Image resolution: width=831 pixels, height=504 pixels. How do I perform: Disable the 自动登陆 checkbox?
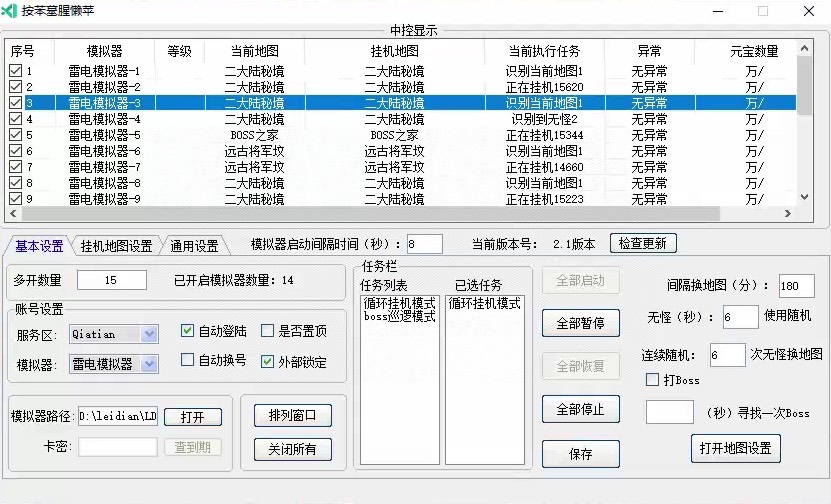pos(187,331)
